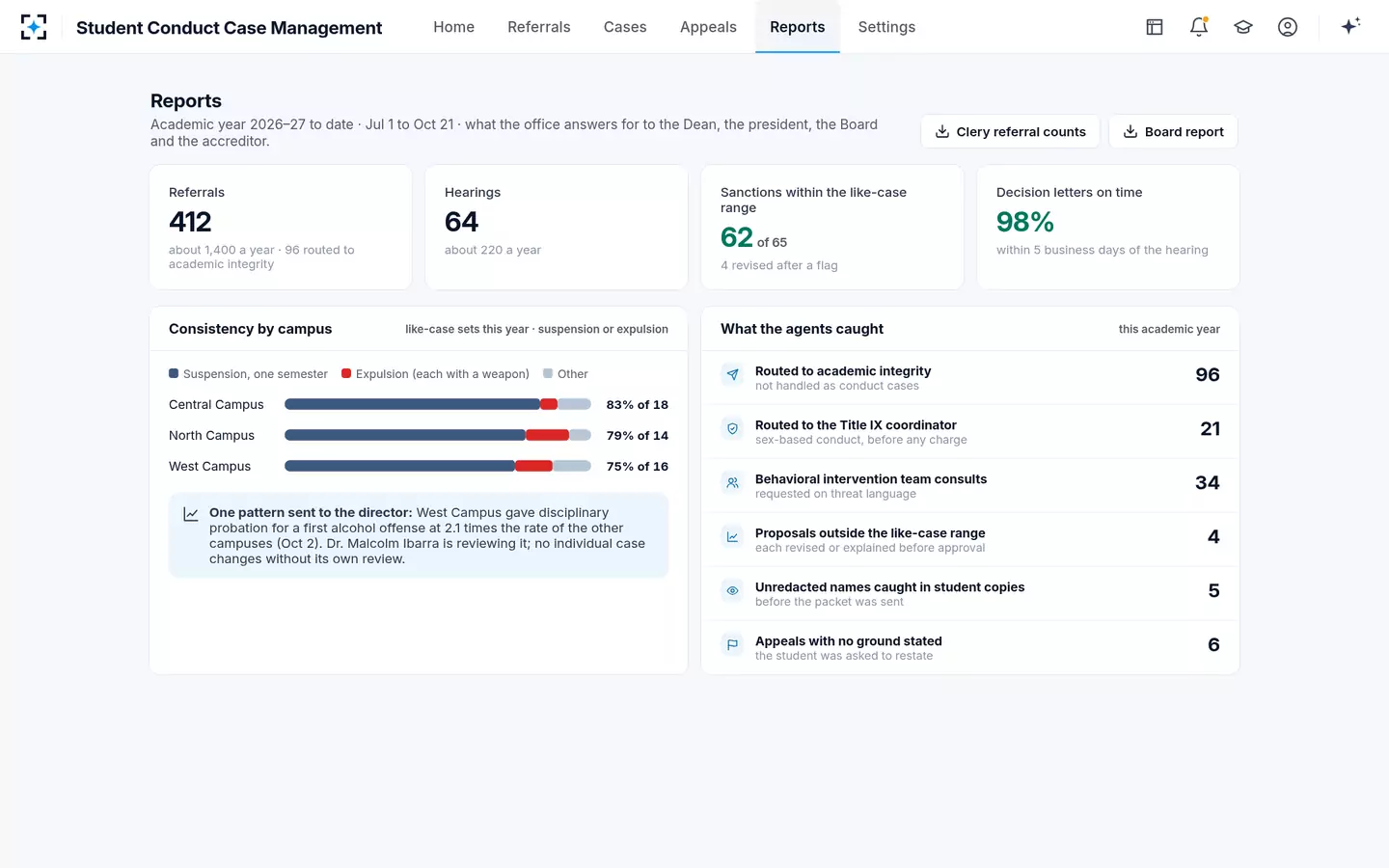Screen dimensions: 1389x868
Task: Open the Sanctions within like-case range card
Action: (832, 228)
